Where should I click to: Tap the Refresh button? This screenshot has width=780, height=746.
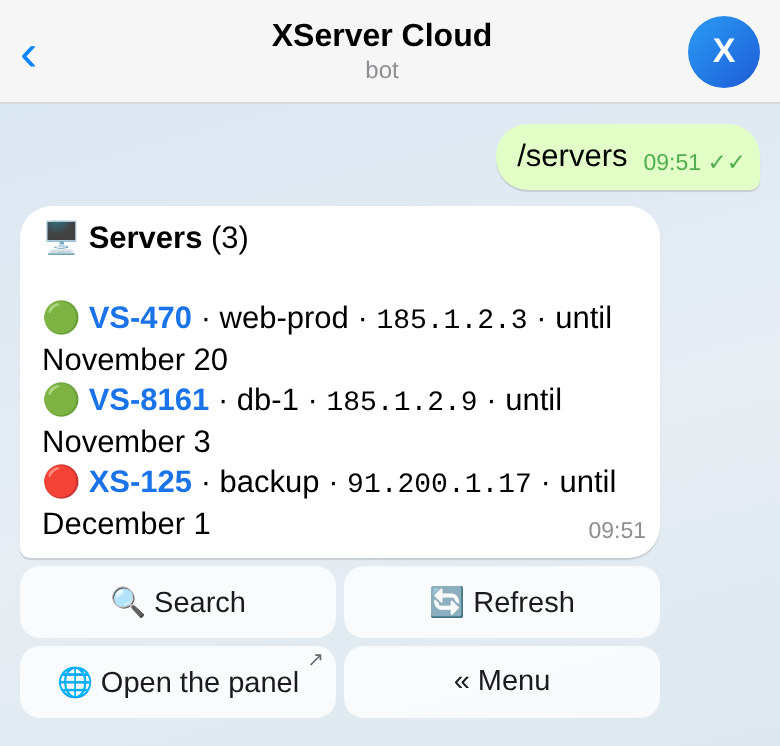pos(501,602)
